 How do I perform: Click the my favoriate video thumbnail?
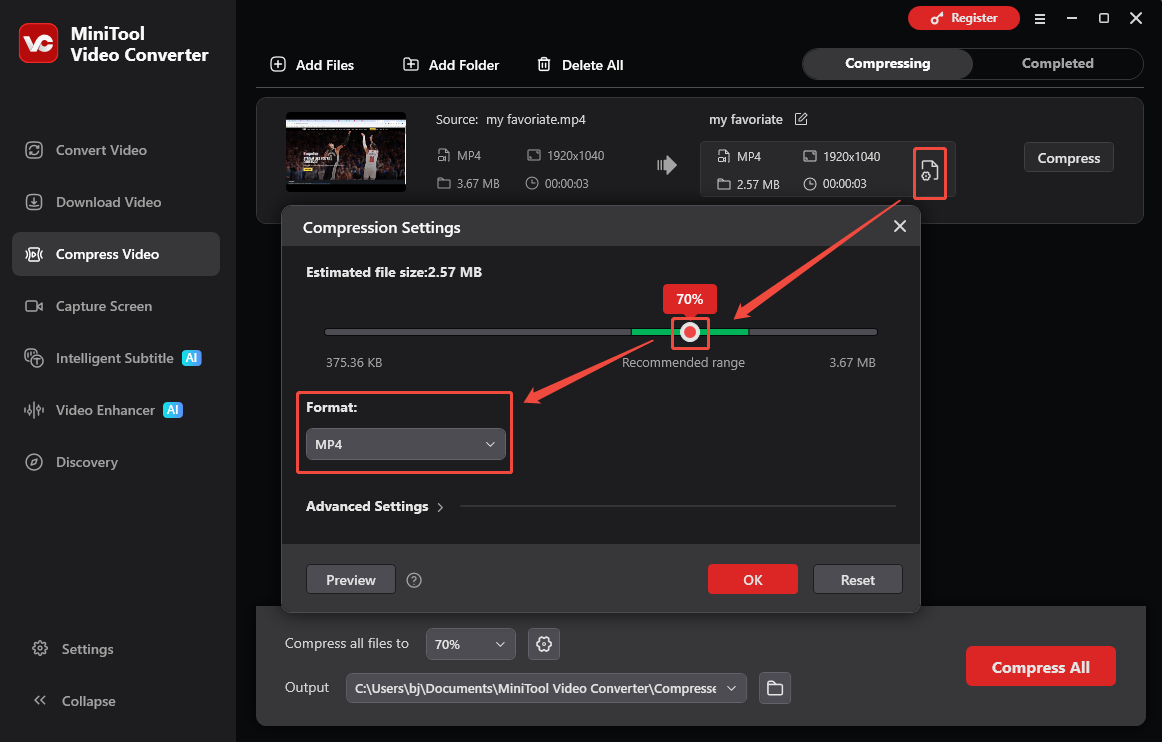pyautogui.click(x=346, y=152)
